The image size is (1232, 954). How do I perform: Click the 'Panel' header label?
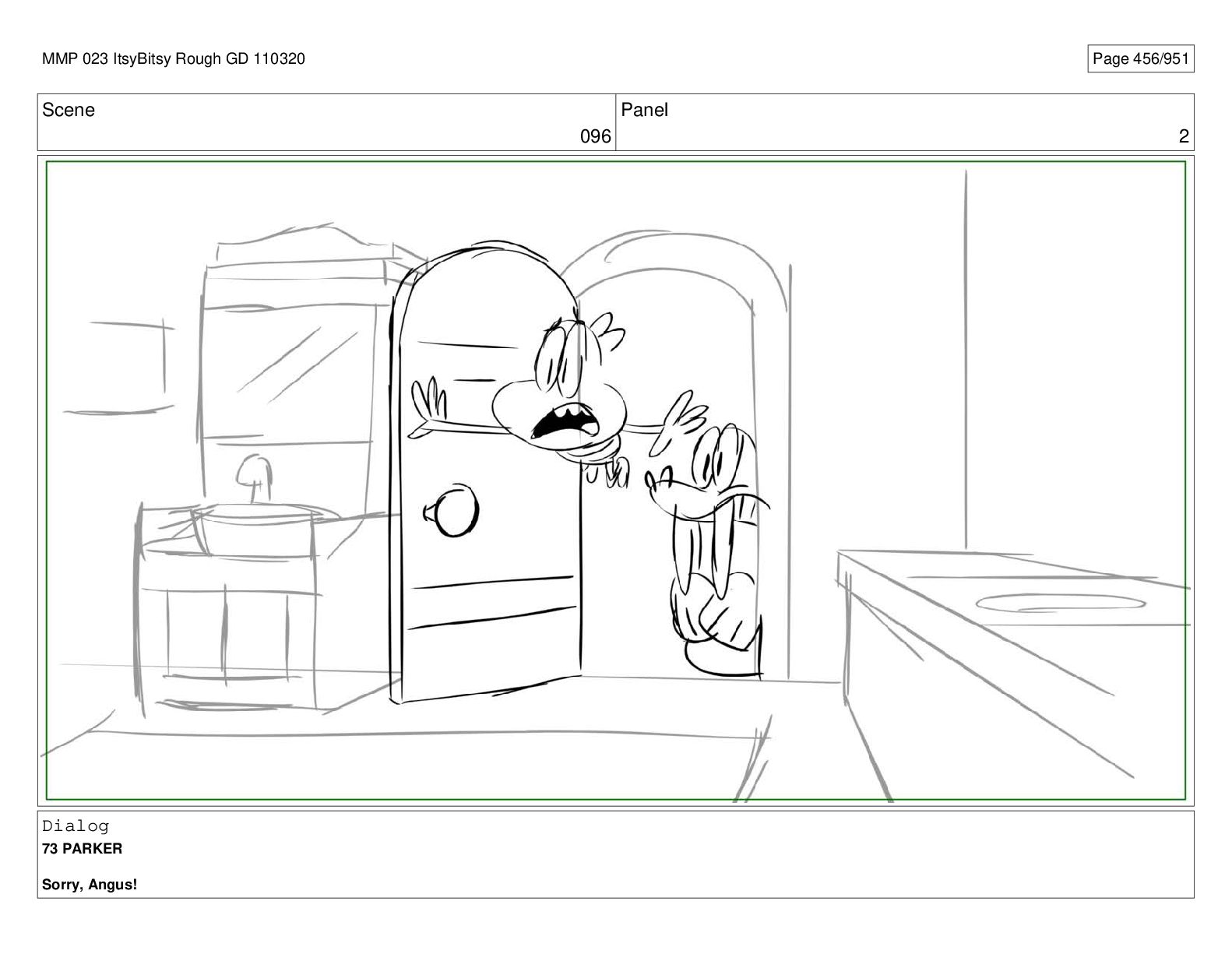tap(644, 110)
